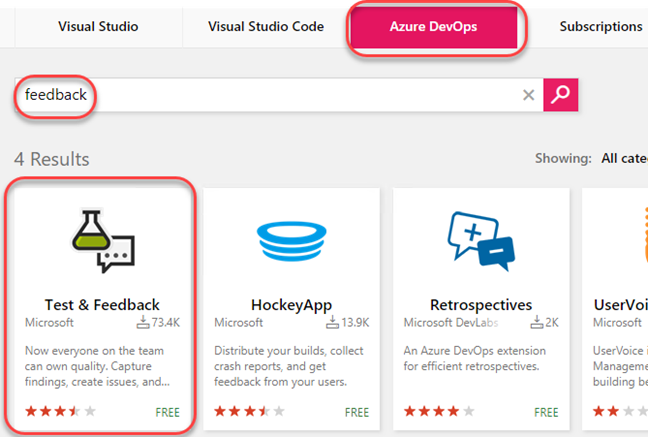Open the partially visible UserVoice card

[615, 309]
